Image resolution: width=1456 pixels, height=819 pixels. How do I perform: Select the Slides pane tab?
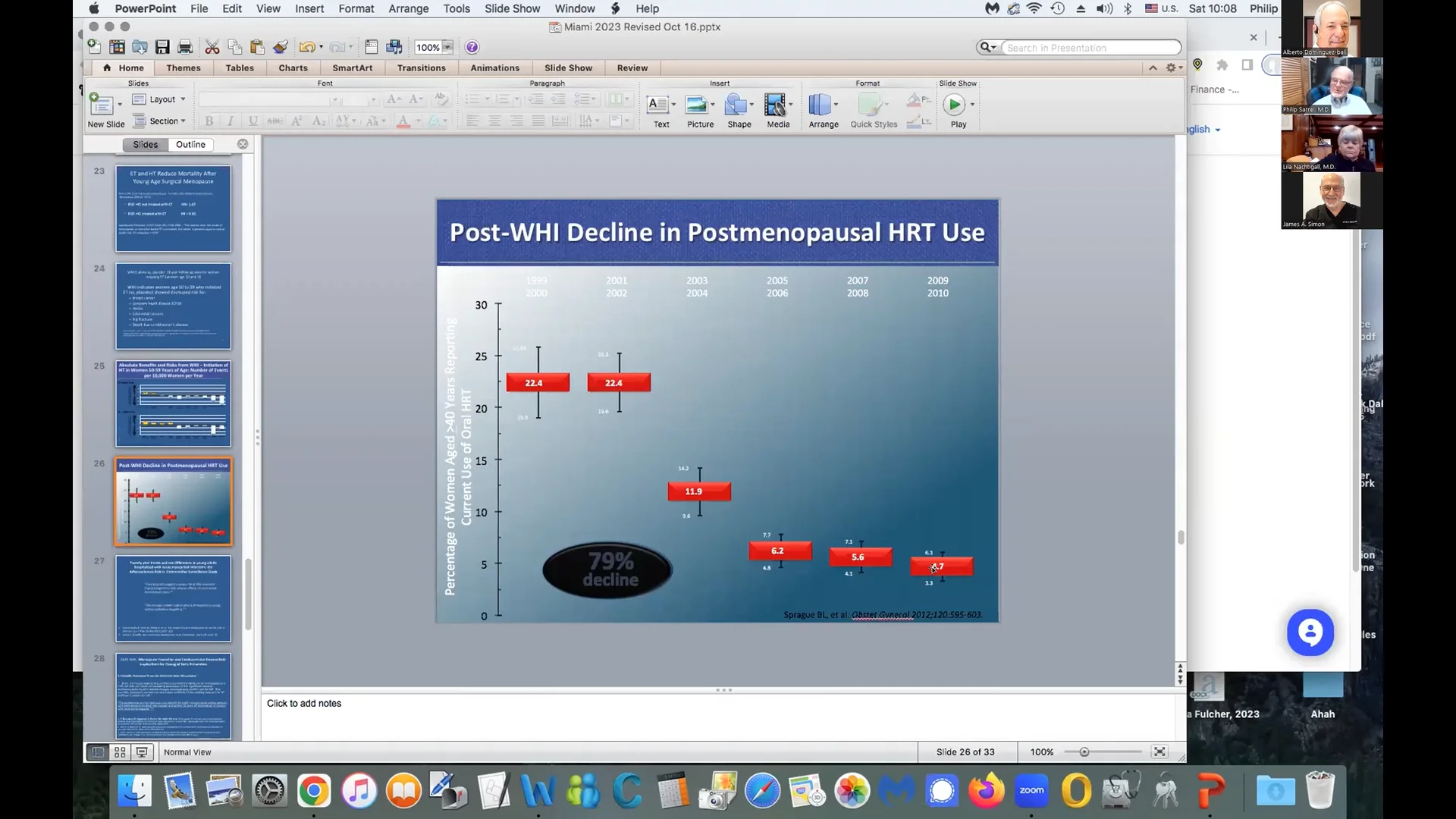coord(145,144)
